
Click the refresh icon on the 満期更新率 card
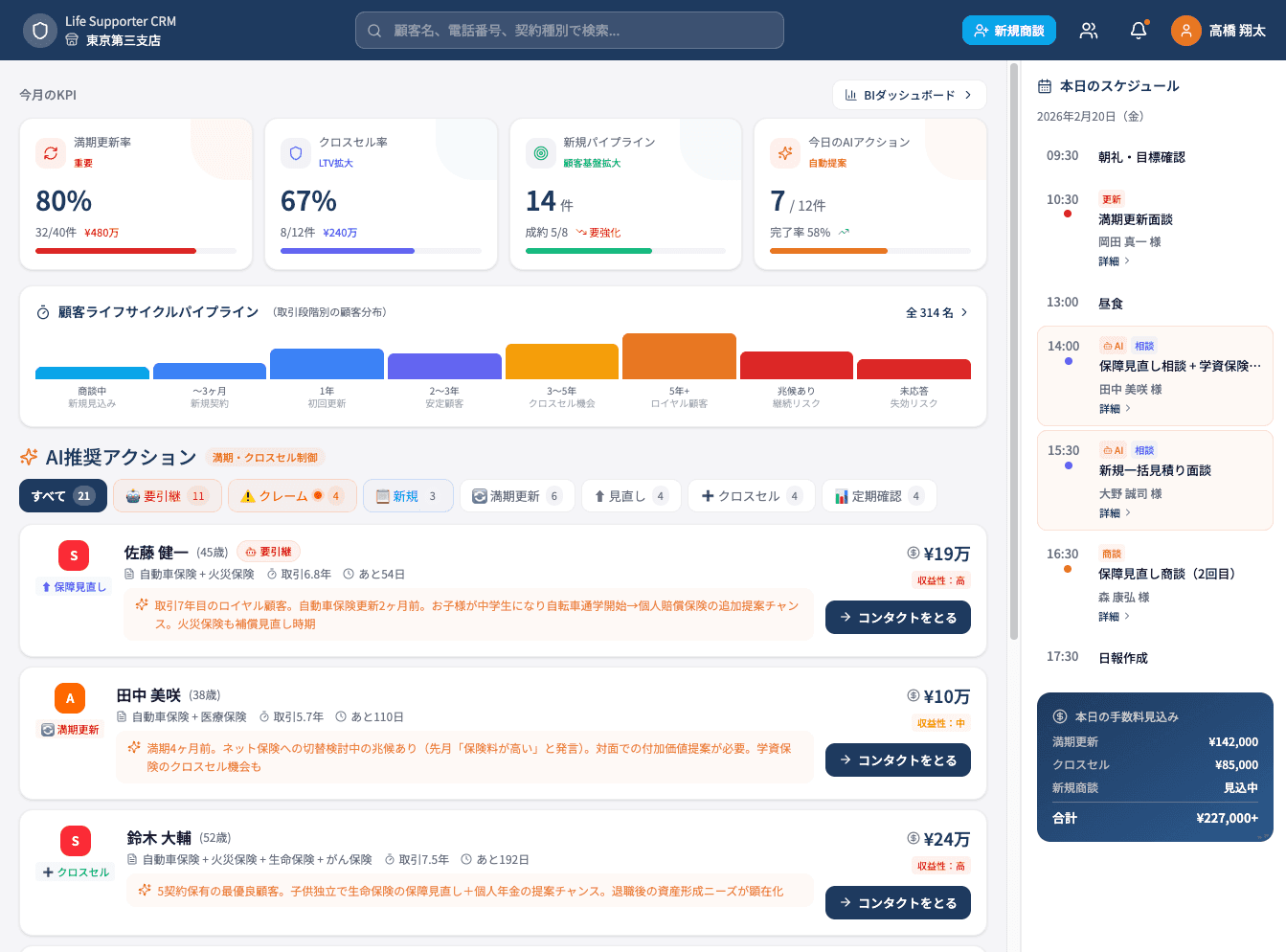coord(50,153)
